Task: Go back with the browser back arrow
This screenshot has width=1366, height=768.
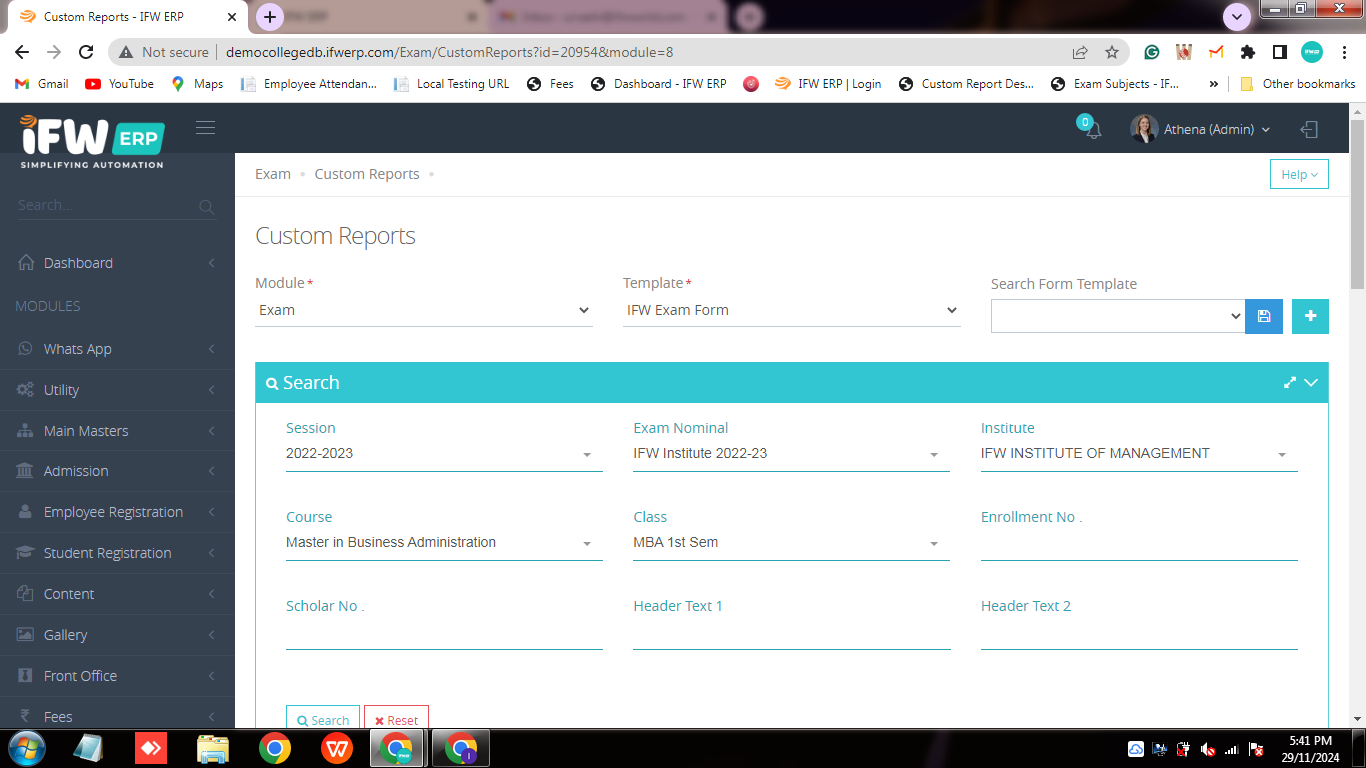Action: click(x=22, y=52)
